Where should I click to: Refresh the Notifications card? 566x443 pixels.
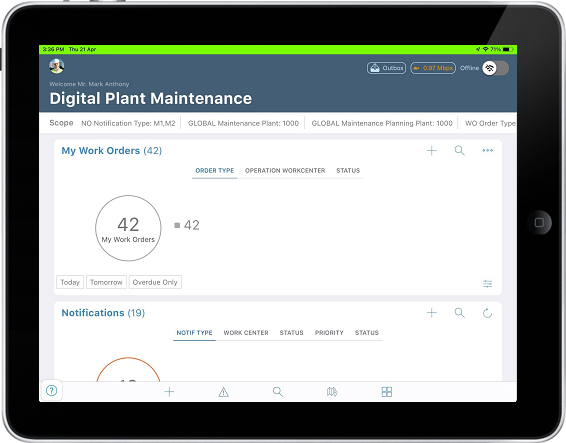tap(487, 313)
